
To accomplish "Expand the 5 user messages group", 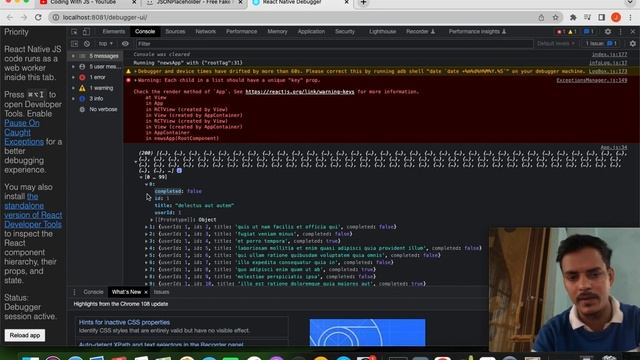I will click(73, 67).
